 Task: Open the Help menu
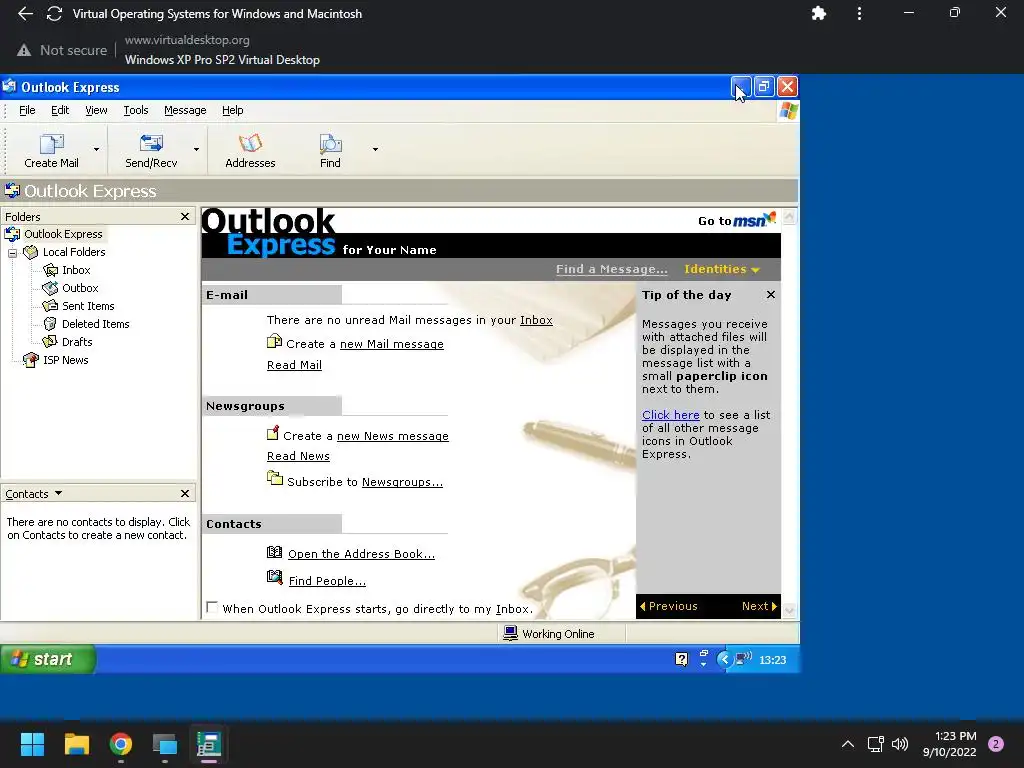(232, 110)
